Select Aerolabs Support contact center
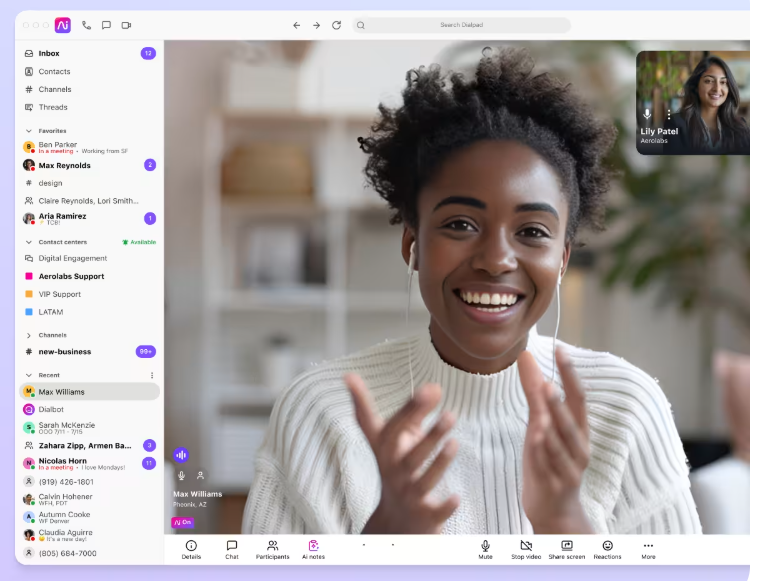The height and width of the screenshot is (581, 770). click(90, 276)
